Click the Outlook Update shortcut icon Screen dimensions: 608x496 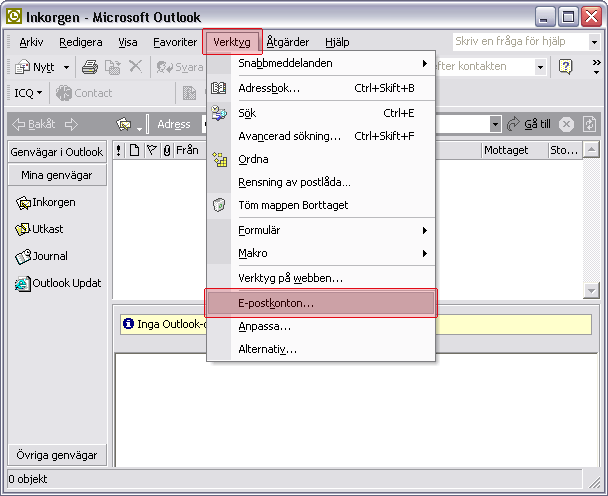click(x=23, y=283)
